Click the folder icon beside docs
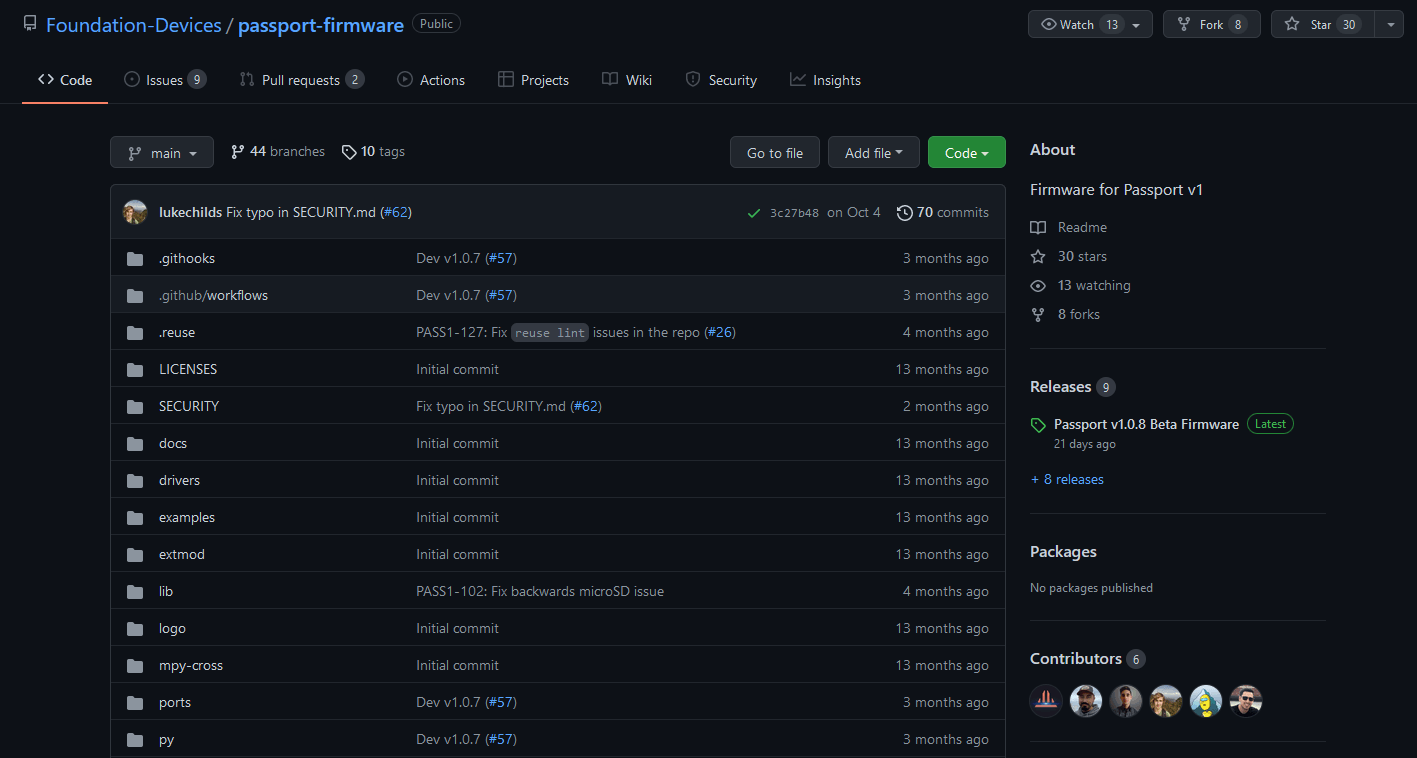The width and height of the screenshot is (1417, 758). click(135, 444)
